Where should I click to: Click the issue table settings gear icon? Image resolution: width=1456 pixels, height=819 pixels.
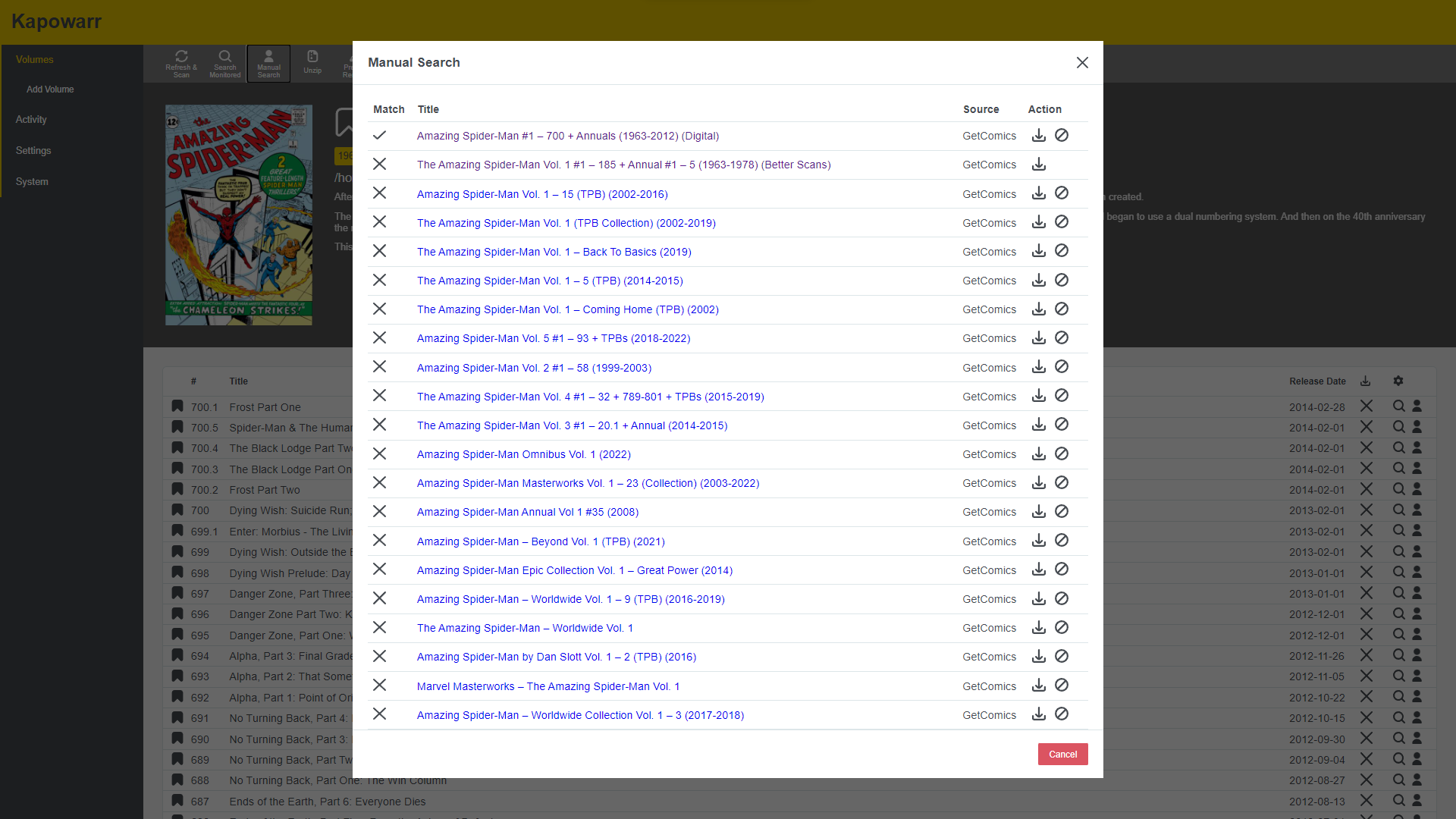1398,381
